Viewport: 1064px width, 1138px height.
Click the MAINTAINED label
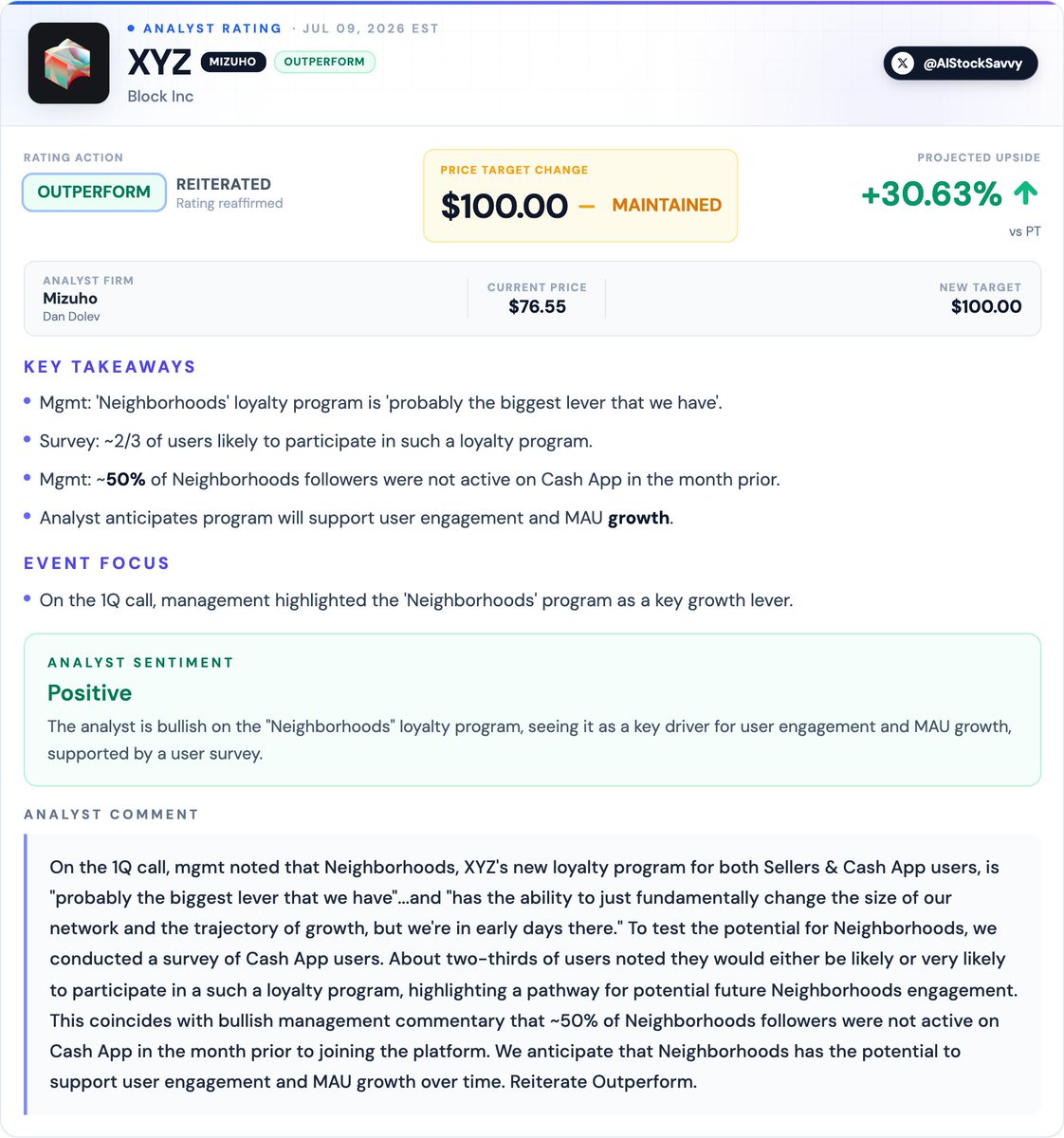(x=667, y=205)
